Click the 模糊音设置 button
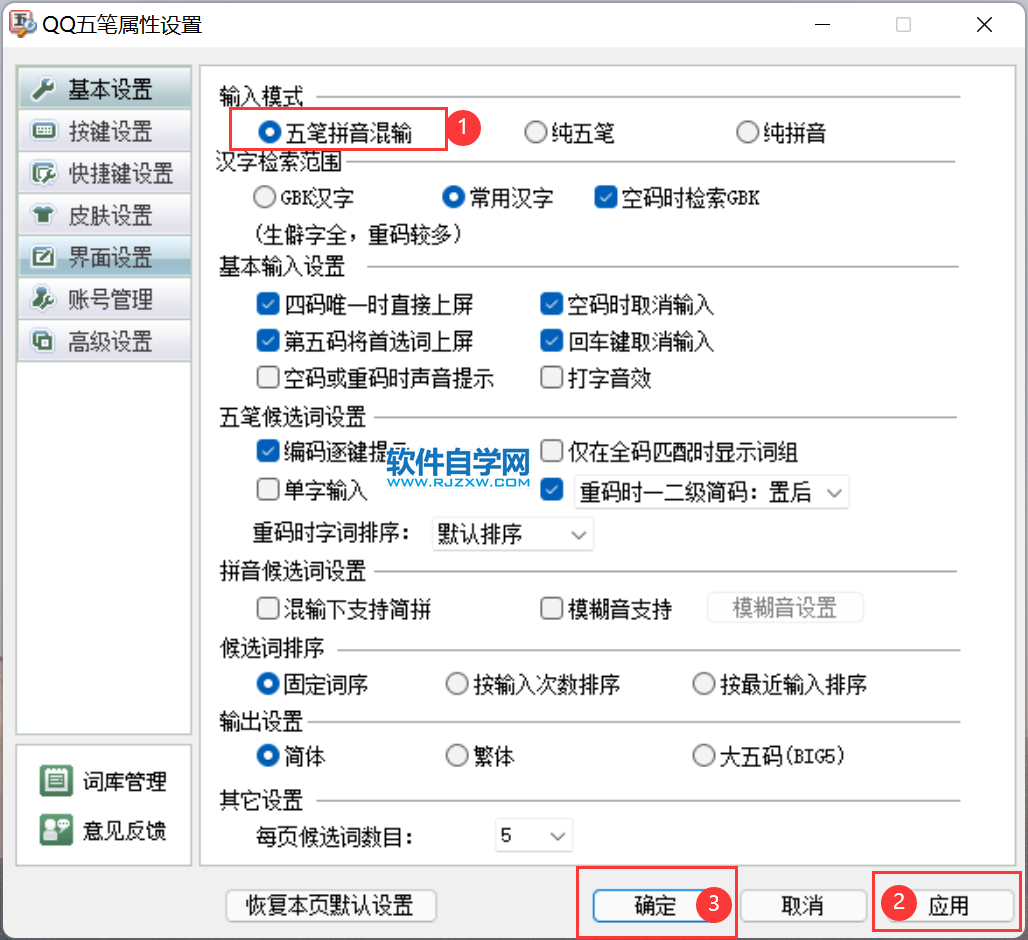The width and height of the screenshot is (1028, 940). coord(785,608)
